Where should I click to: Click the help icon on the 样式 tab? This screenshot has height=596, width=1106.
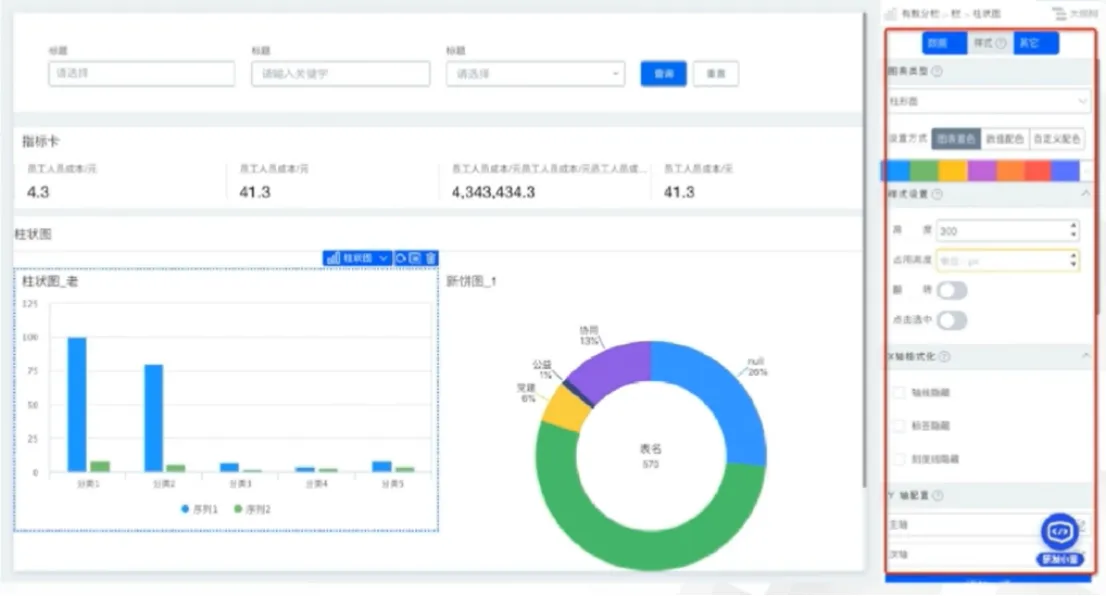(x=1001, y=43)
